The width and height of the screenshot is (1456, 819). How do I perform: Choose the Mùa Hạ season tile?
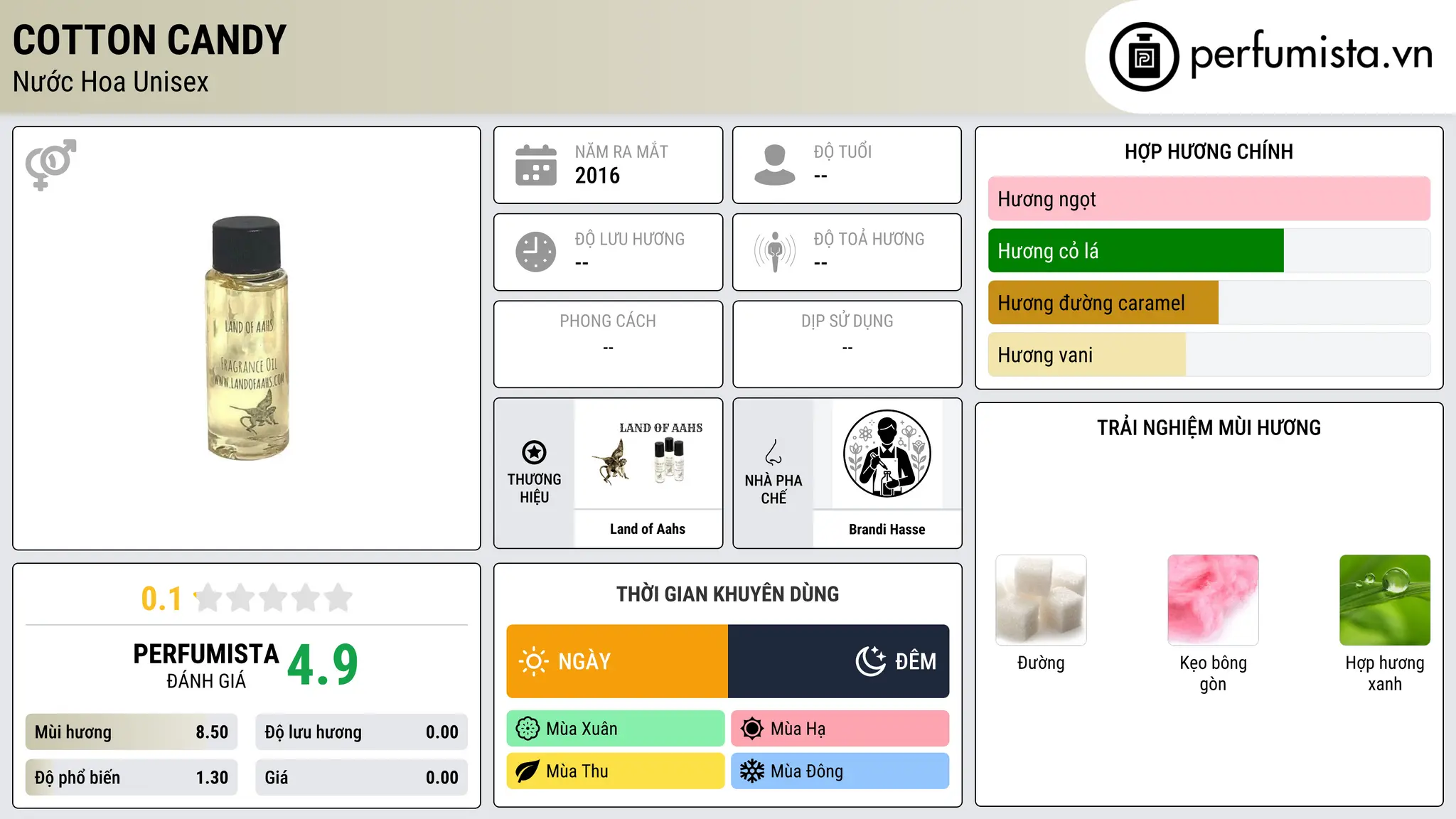840,729
